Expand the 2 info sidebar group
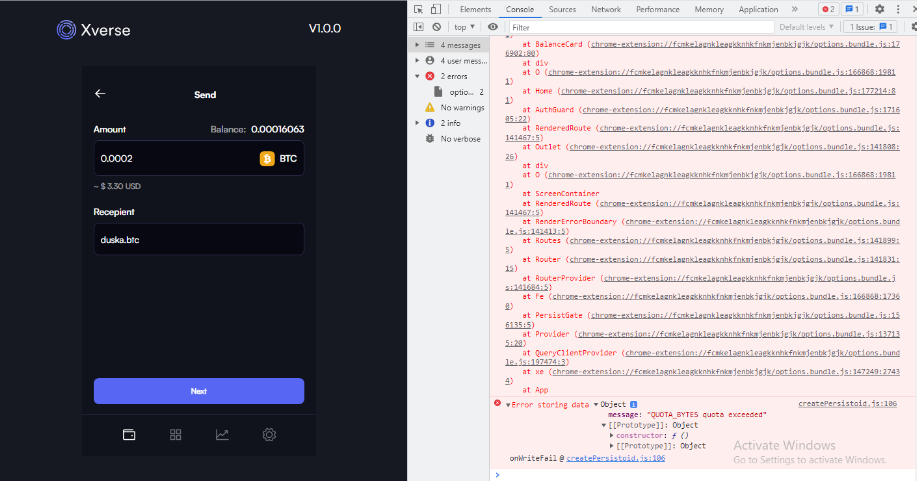Screen dimensions: 917x481 [417, 123]
